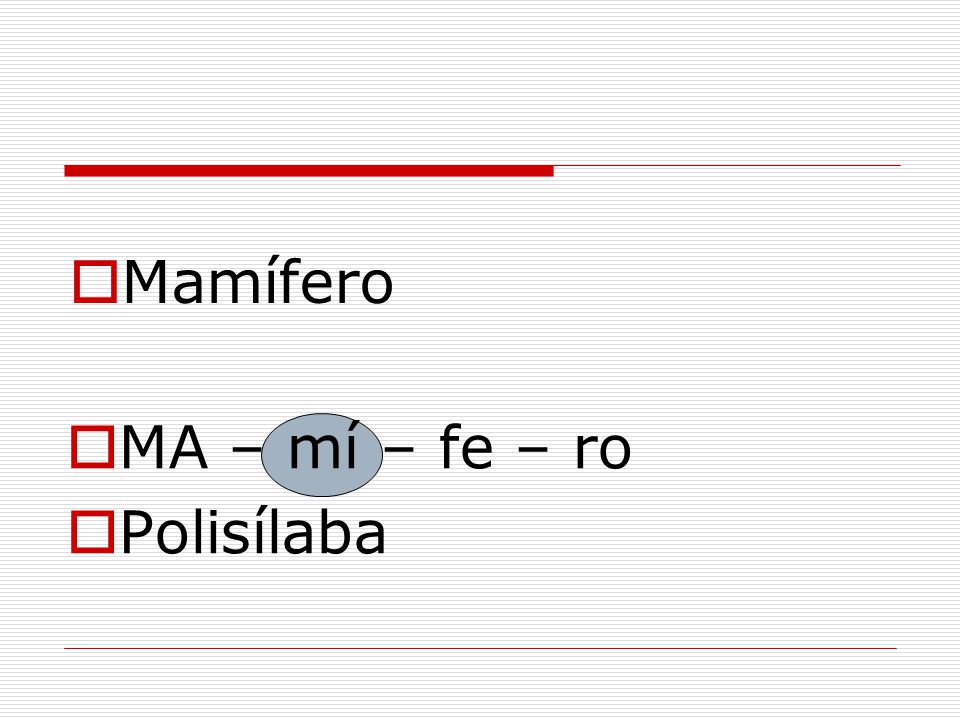Click the thin red line right of thick bar
This screenshot has width=960, height=720.
click(x=727, y=165)
